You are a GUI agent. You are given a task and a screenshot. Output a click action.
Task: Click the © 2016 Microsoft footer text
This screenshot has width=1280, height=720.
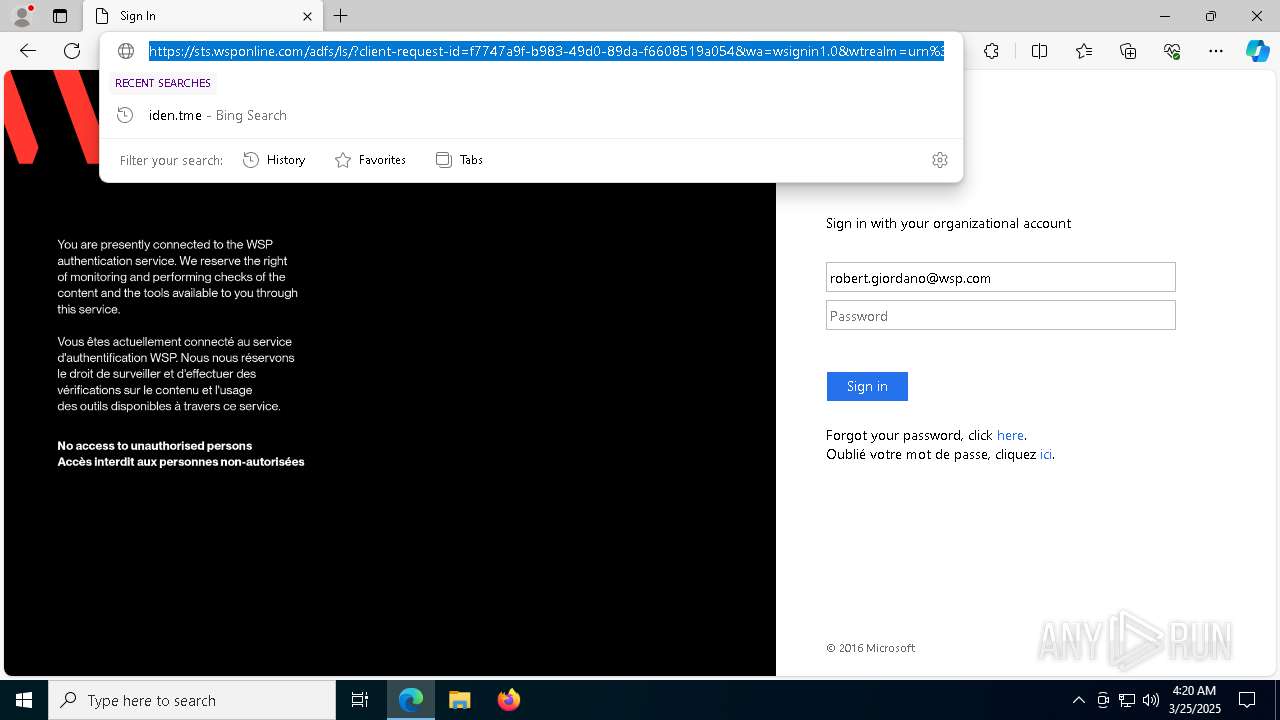[x=870, y=648]
